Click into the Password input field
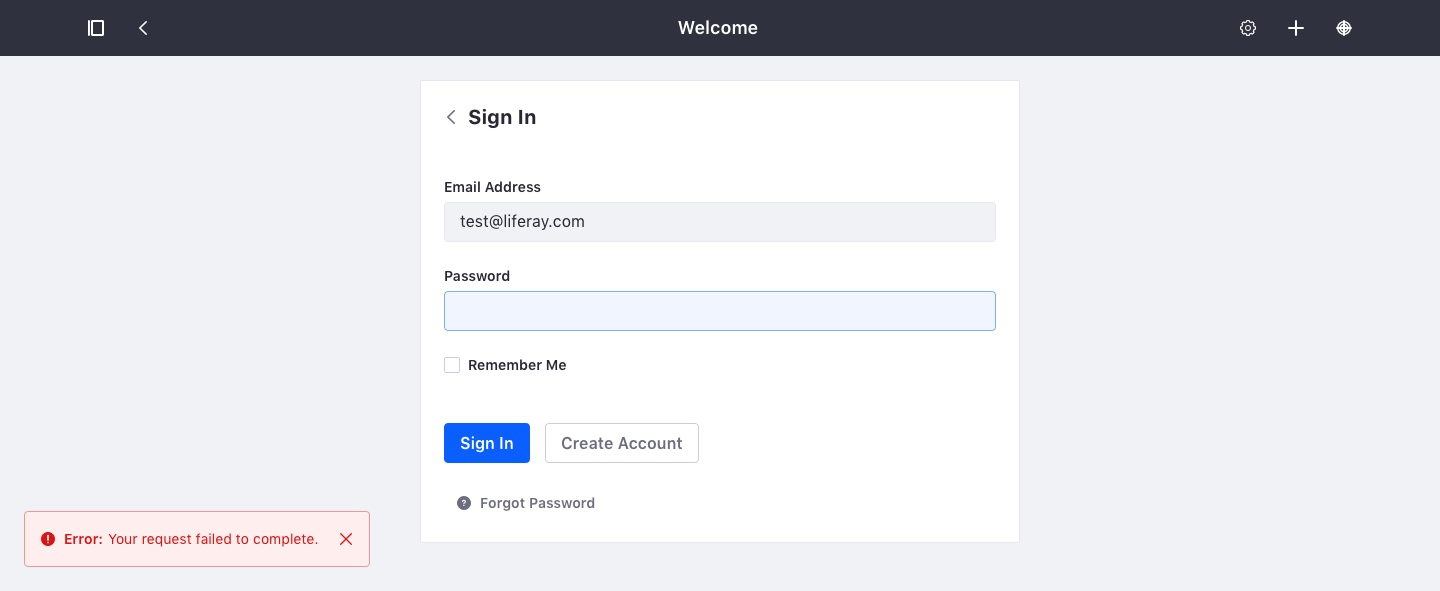The image size is (1440, 591). pos(719,311)
